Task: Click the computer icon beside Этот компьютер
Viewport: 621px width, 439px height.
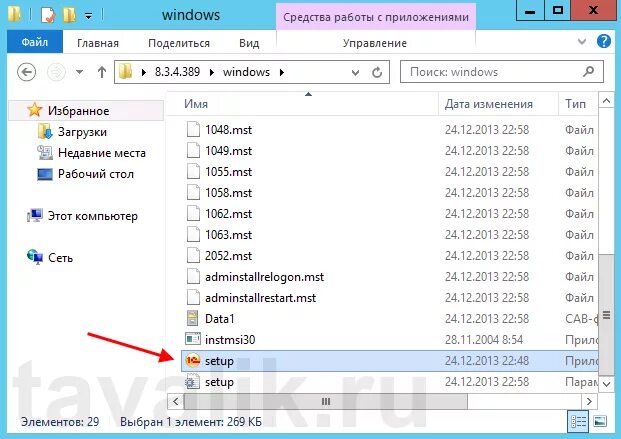Action: click(x=35, y=216)
